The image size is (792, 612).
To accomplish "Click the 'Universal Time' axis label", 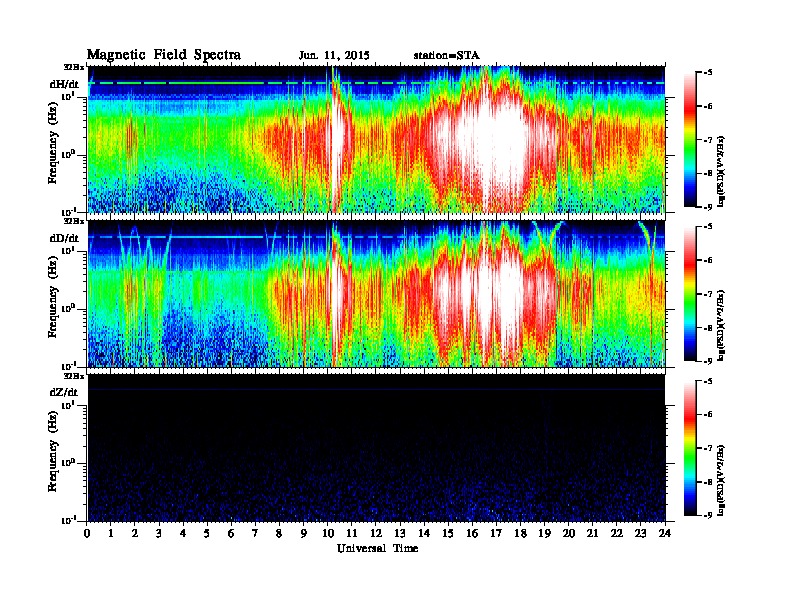I will click(x=377, y=548).
